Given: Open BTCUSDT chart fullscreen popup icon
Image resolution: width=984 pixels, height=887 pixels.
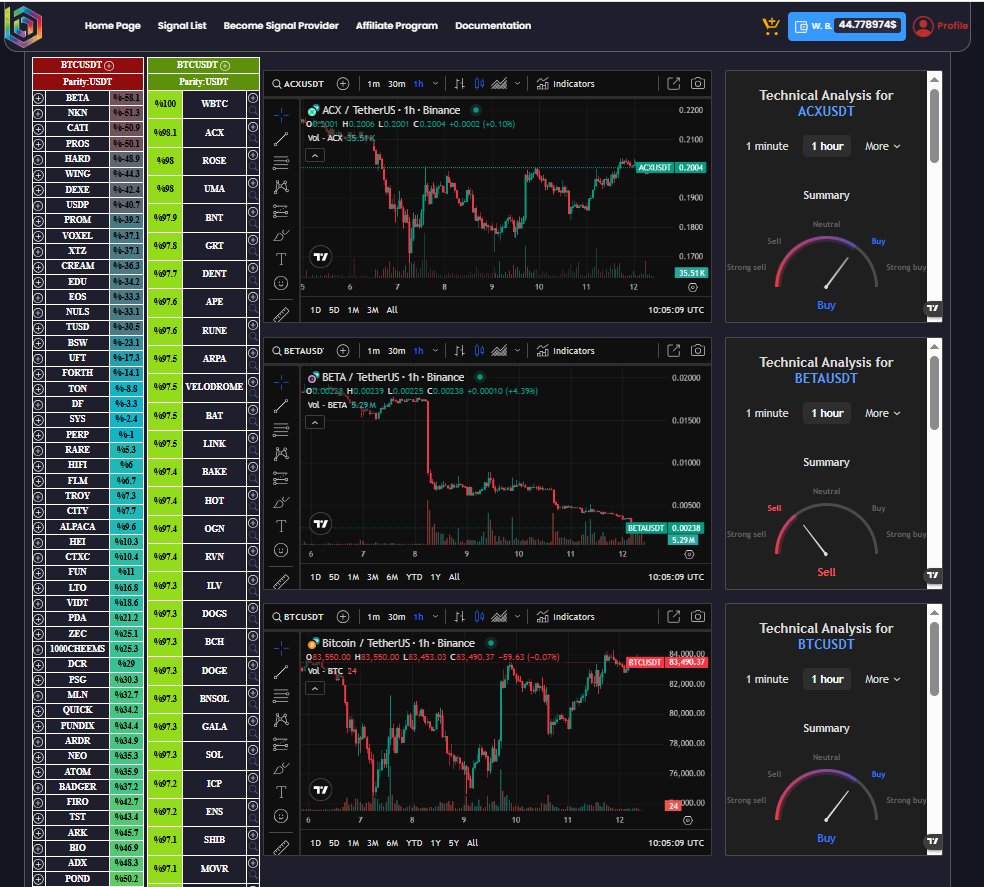Looking at the screenshot, I should tap(673, 616).
